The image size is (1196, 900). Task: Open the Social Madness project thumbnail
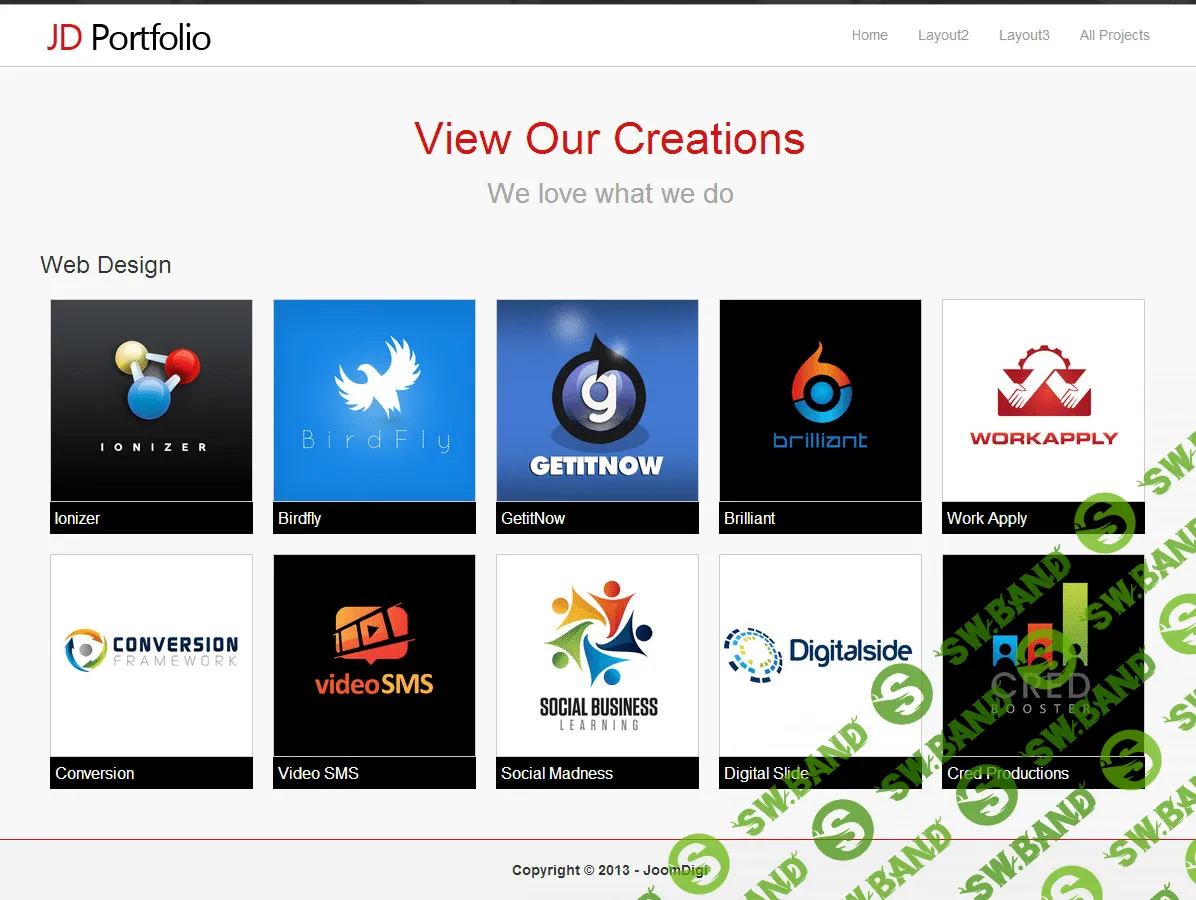(x=597, y=655)
